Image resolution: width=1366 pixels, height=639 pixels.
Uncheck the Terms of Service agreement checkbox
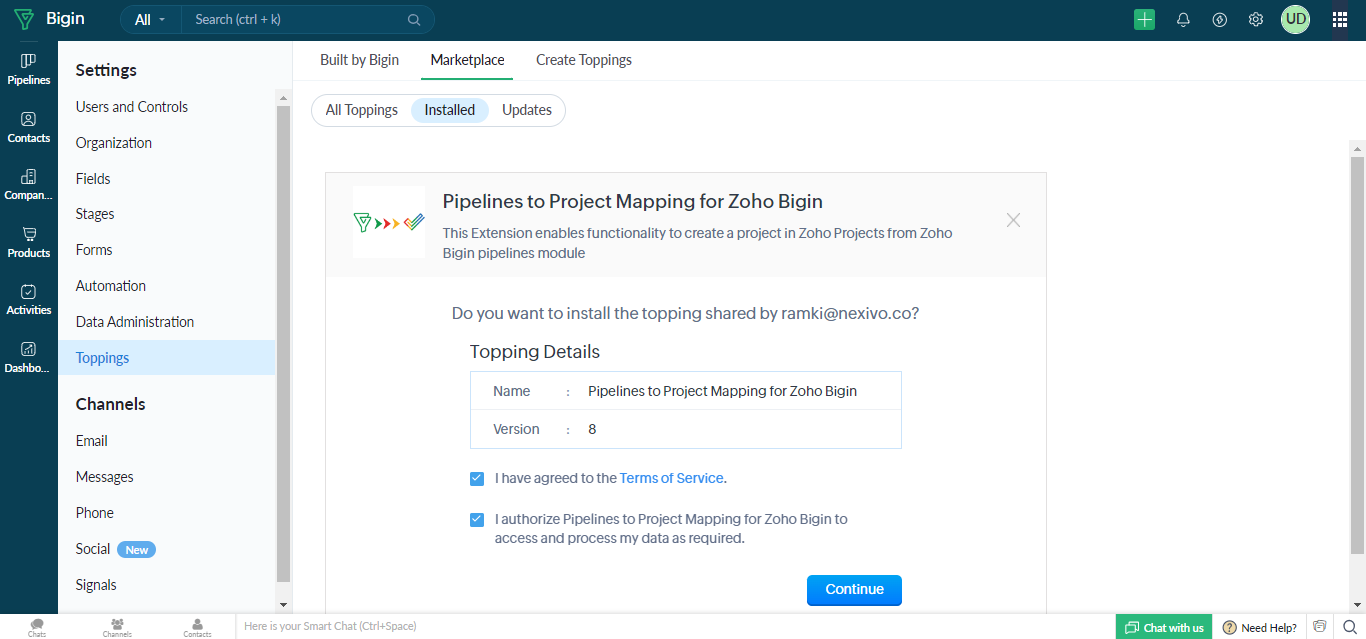pyautogui.click(x=477, y=478)
